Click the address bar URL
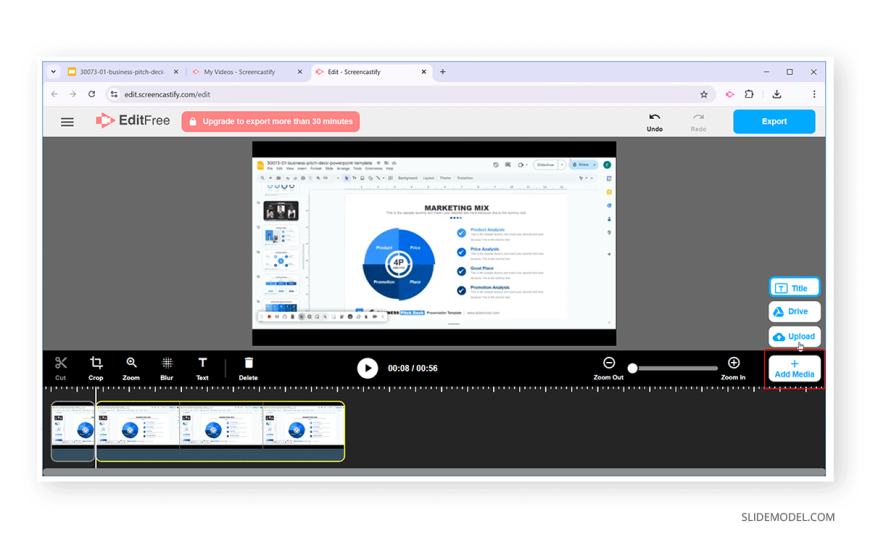Image resolution: width=870 pixels, height=539 pixels. point(167,94)
